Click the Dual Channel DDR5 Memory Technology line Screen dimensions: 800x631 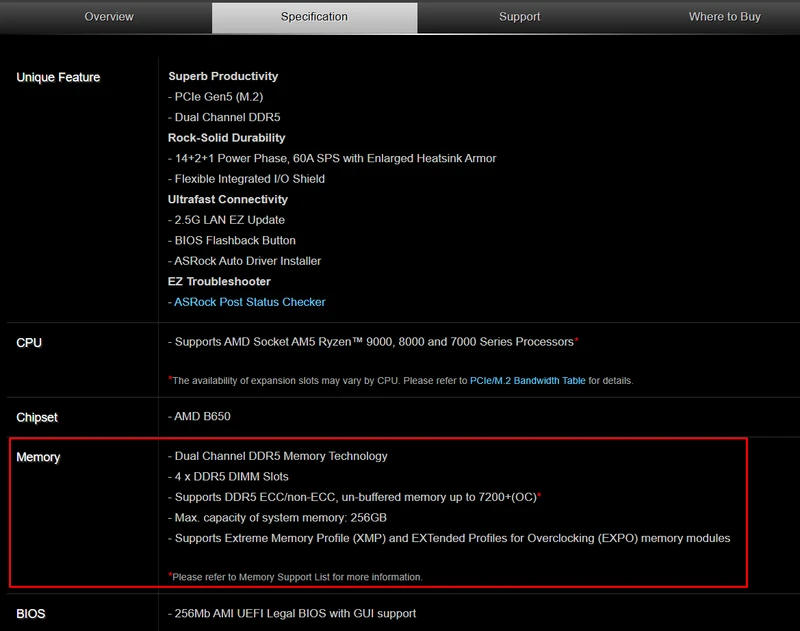click(x=278, y=456)
